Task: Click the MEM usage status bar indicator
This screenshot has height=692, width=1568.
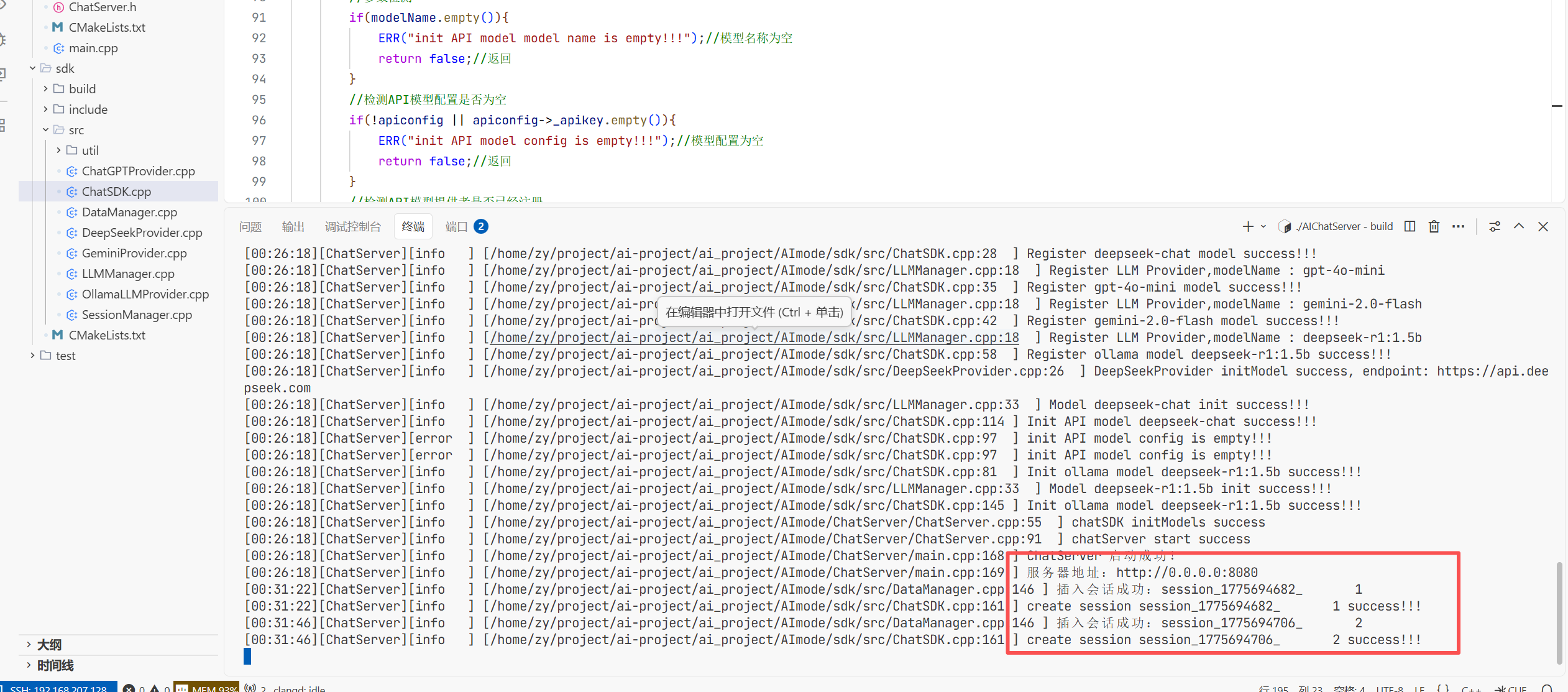Action: pos(207,688)
